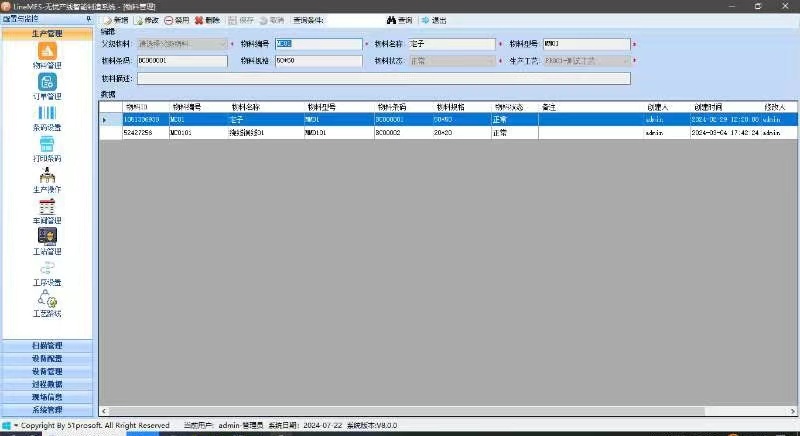Click the horizontal scrollbar left arrow
This screenshot has height=436, width=800.
click(x=104, y=411)
